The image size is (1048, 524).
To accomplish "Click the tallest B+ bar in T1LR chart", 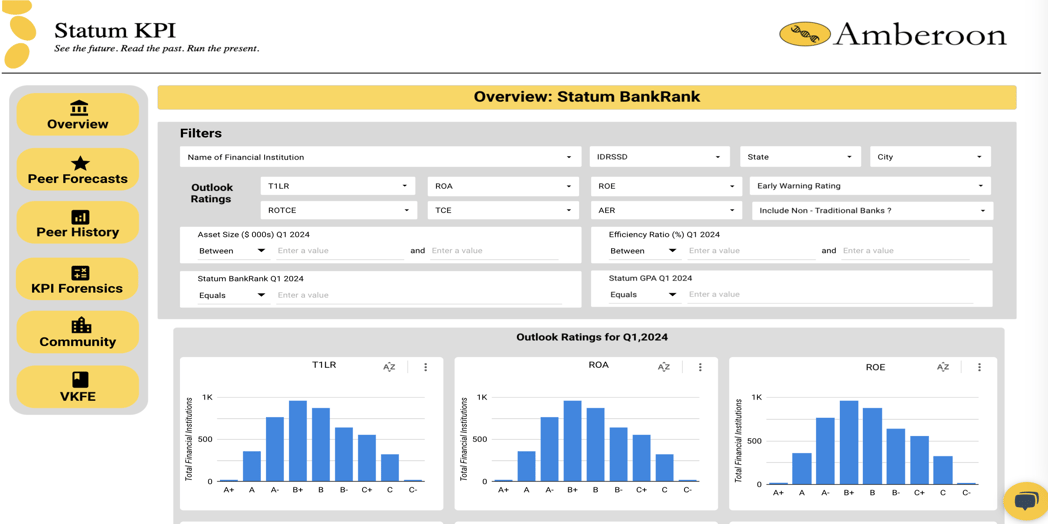I will pos(298,441).
